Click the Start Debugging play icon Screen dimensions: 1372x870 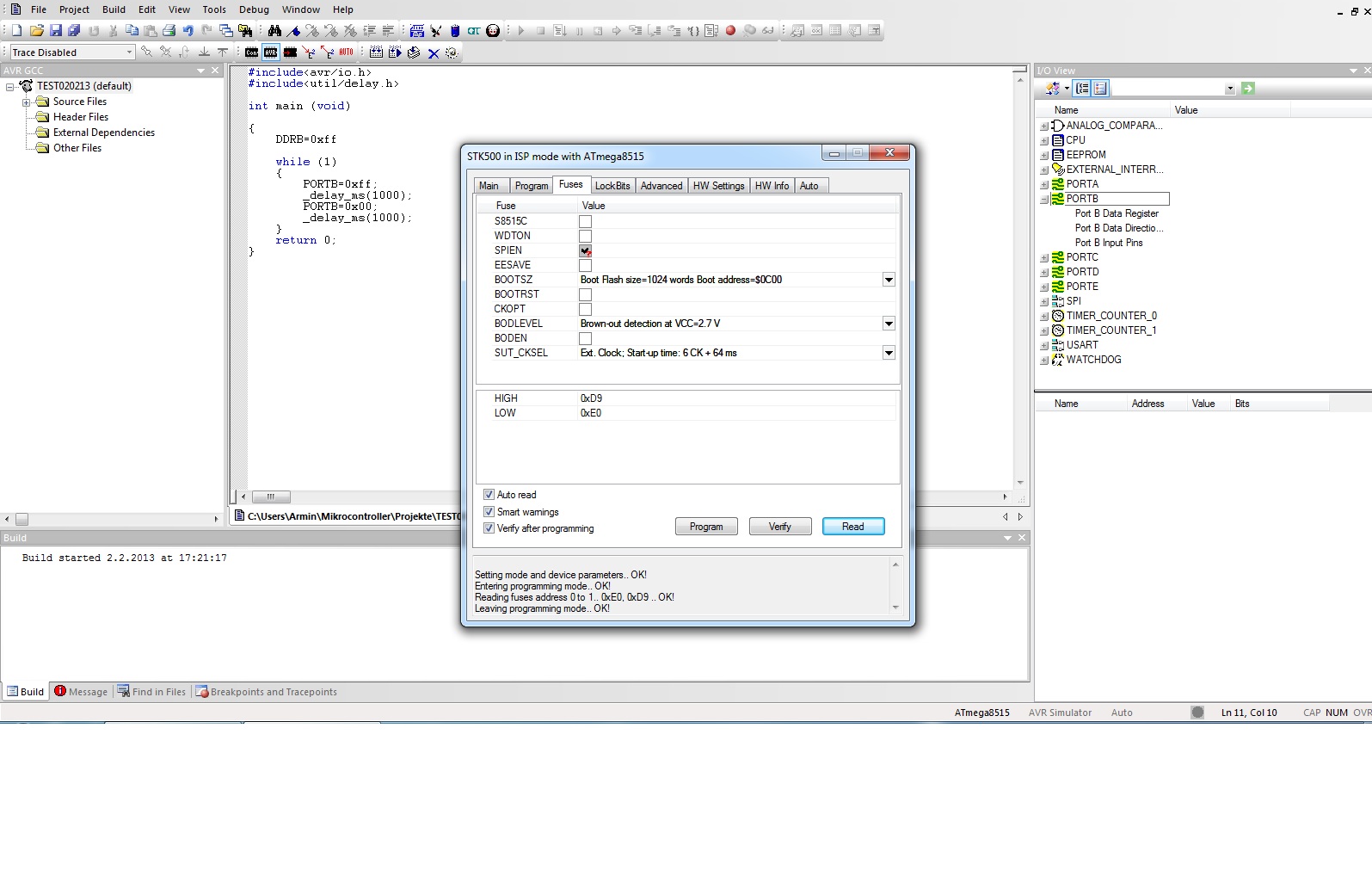[521, 30]
